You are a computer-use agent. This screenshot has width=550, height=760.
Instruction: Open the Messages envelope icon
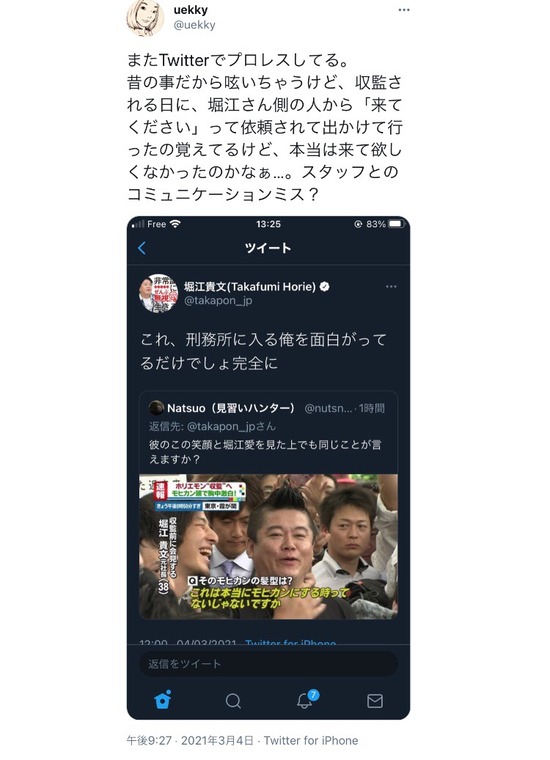tap(375, 701)
